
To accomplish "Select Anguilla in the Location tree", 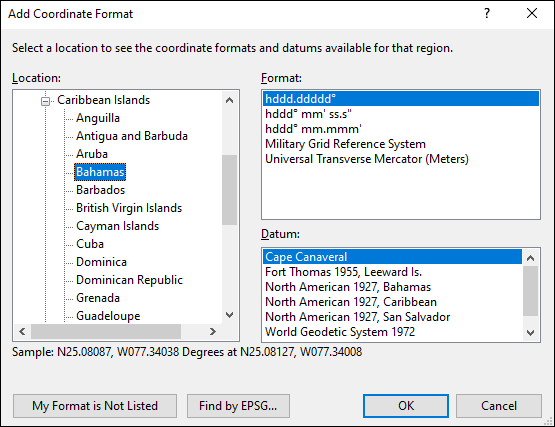I will [98, 118].
